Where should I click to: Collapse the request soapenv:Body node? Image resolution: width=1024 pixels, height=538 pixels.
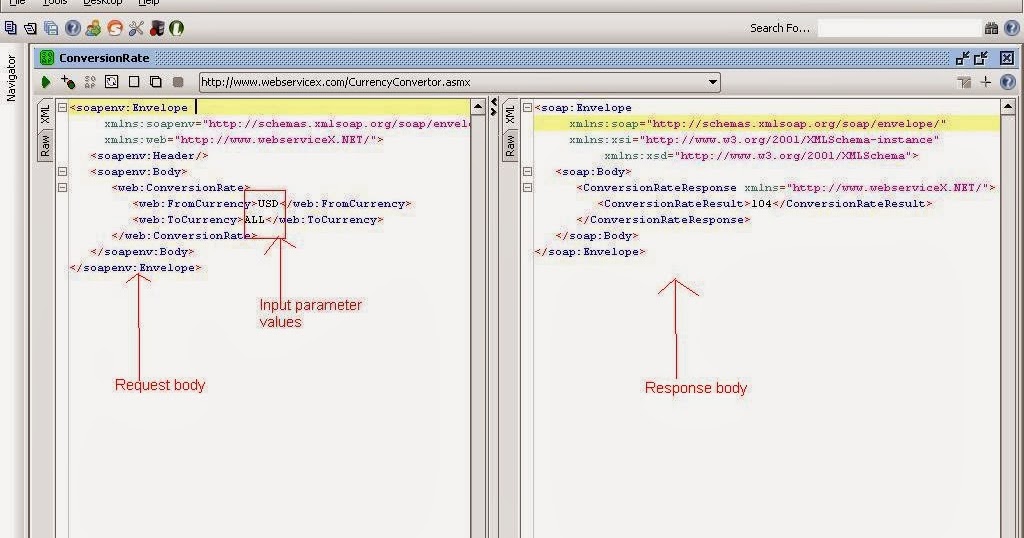coord(62,172)
